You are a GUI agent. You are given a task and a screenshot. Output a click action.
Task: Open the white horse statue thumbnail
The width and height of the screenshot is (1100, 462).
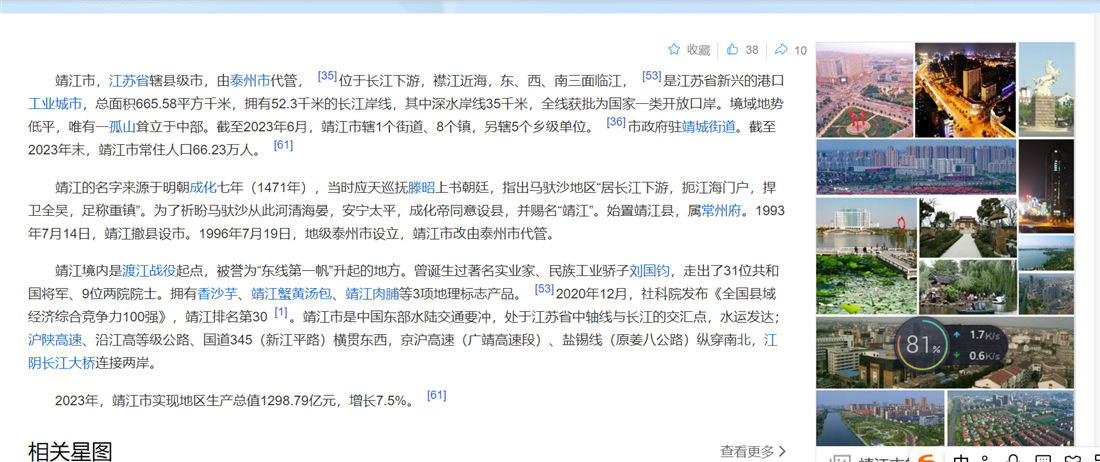click(x=1046, y=89)
